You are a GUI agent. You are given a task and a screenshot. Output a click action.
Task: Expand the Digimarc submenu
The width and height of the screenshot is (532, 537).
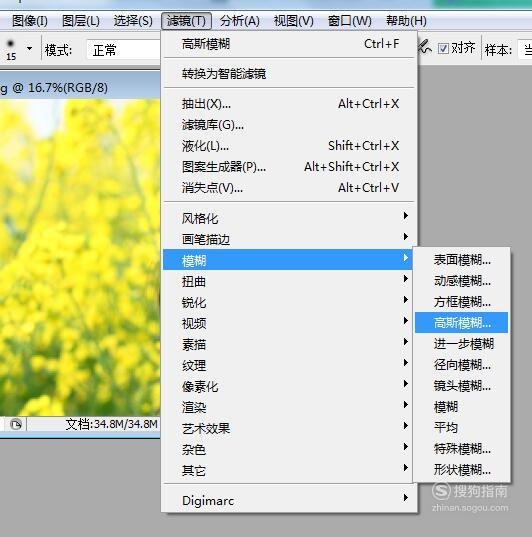[x=289, y=500]
